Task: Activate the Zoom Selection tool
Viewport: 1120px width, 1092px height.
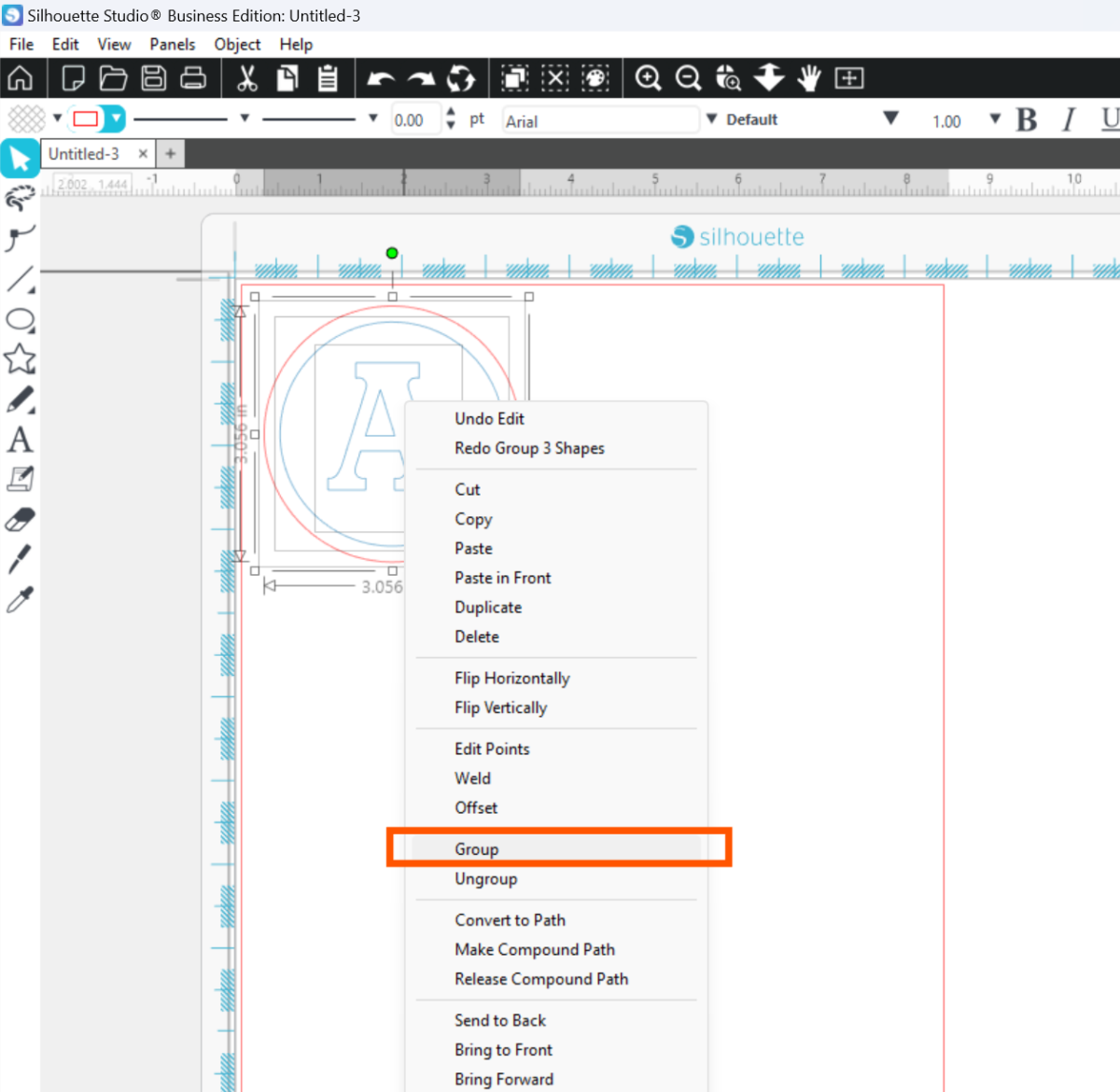Action: 728,78
